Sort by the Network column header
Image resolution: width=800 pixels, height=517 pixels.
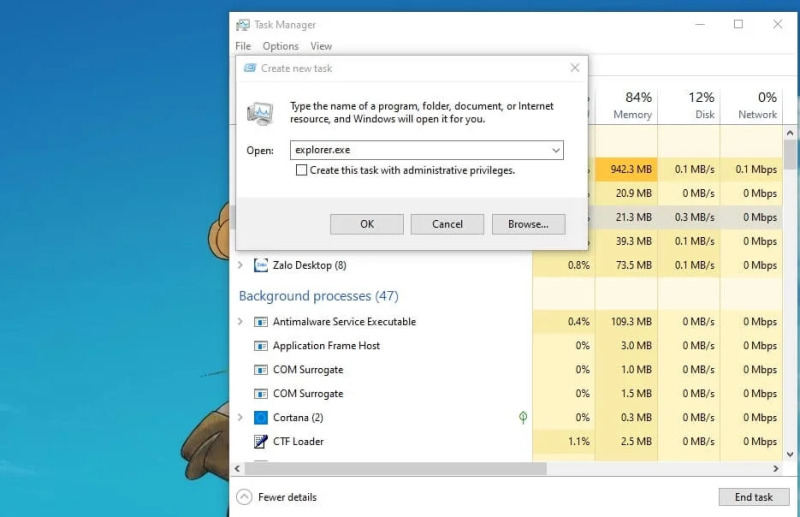[751, 105]
